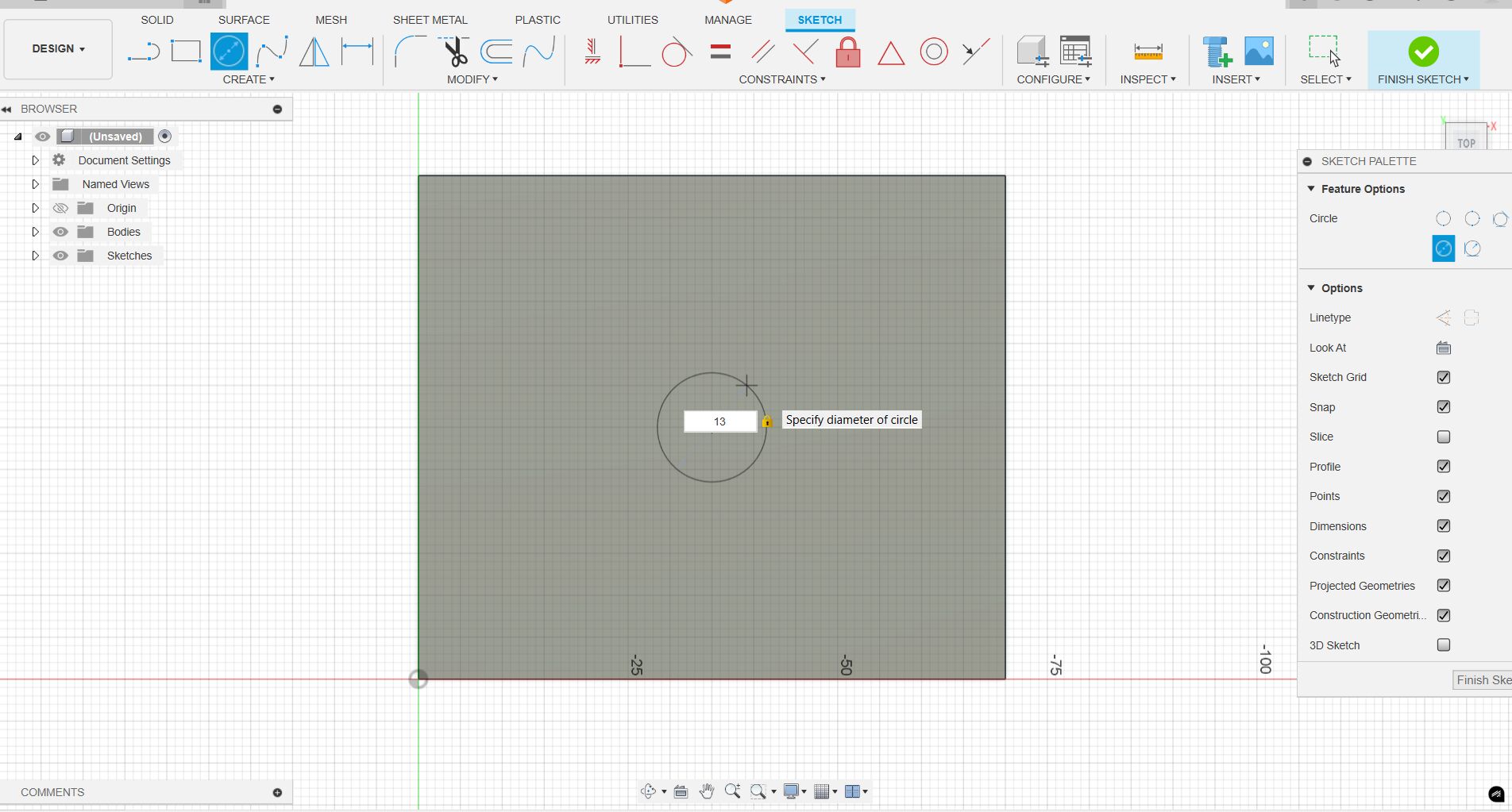This screenshot has width=1512, height=812.
Task: Uncheck the Sketch Grid checkbox
Action: click(x=1444, y=377)
